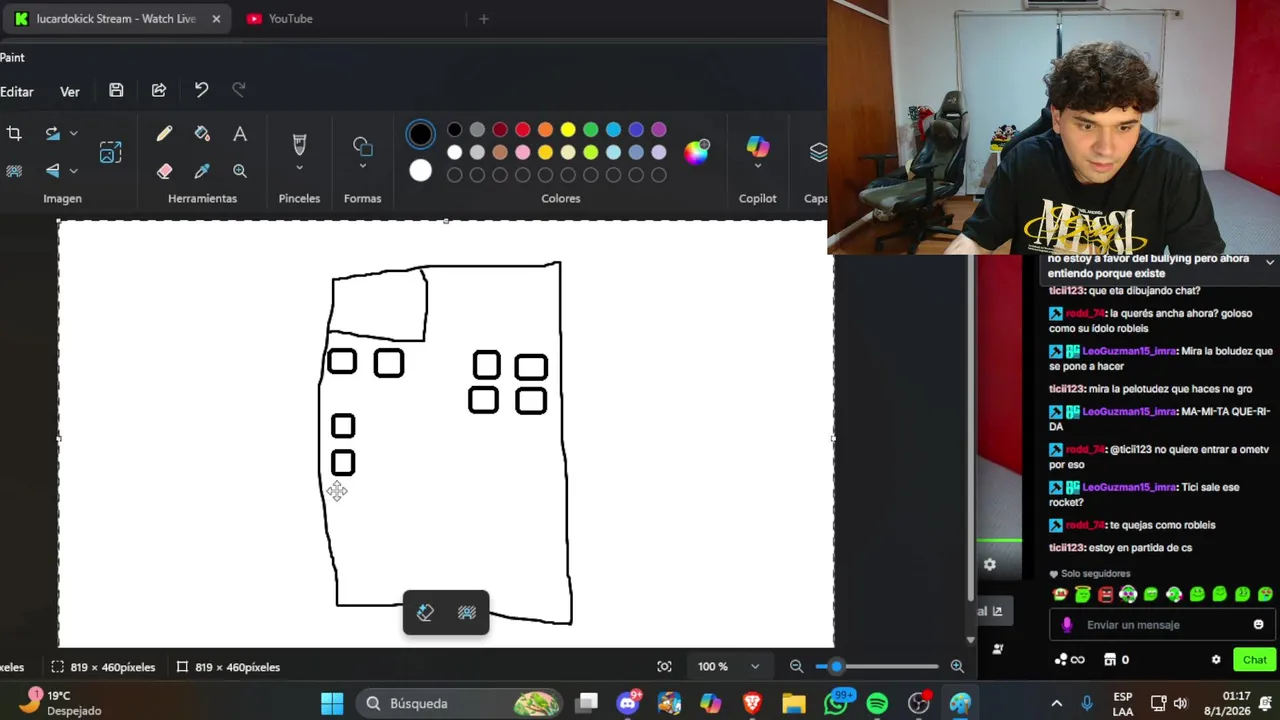Set secondary color 2 (white circle)
Screen dimensions: 1280x720
coord(421,171)
